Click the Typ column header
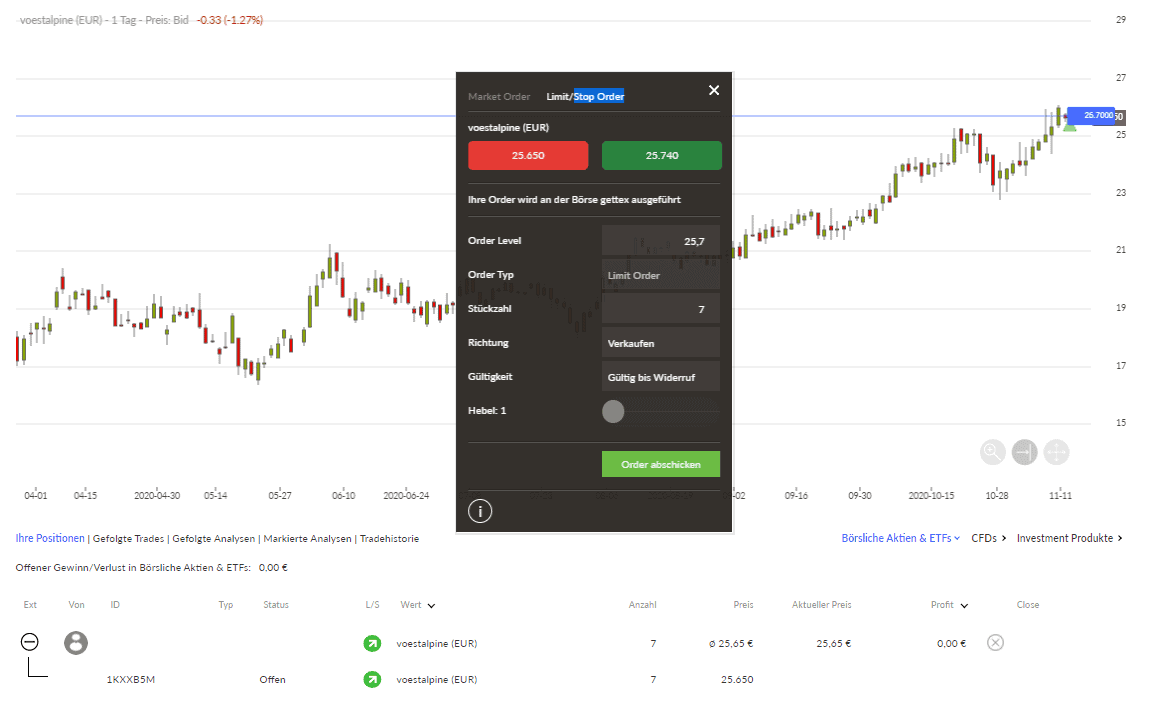 click(x=226, y=605)
